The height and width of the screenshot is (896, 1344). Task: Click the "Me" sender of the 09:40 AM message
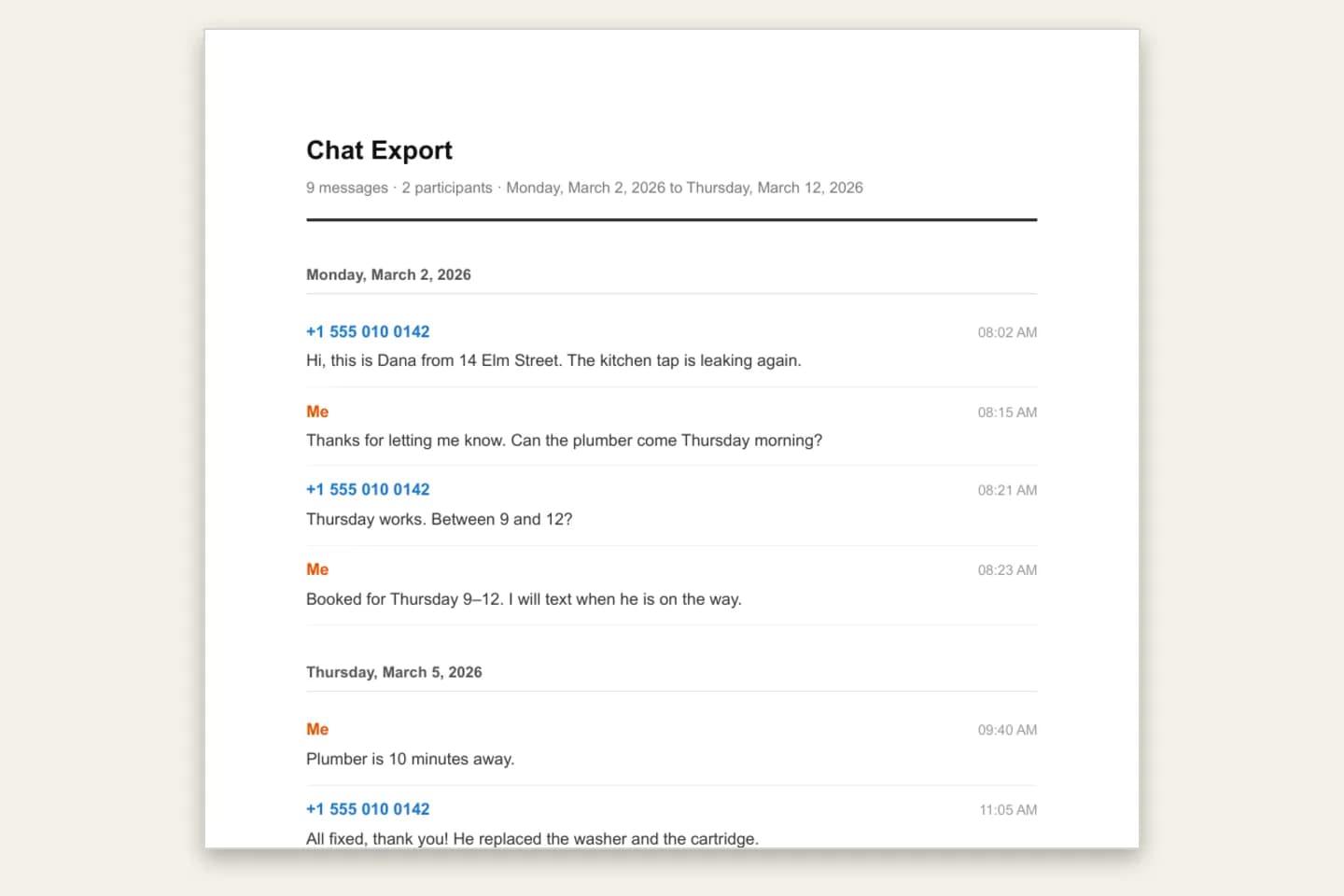coord(317,729)
